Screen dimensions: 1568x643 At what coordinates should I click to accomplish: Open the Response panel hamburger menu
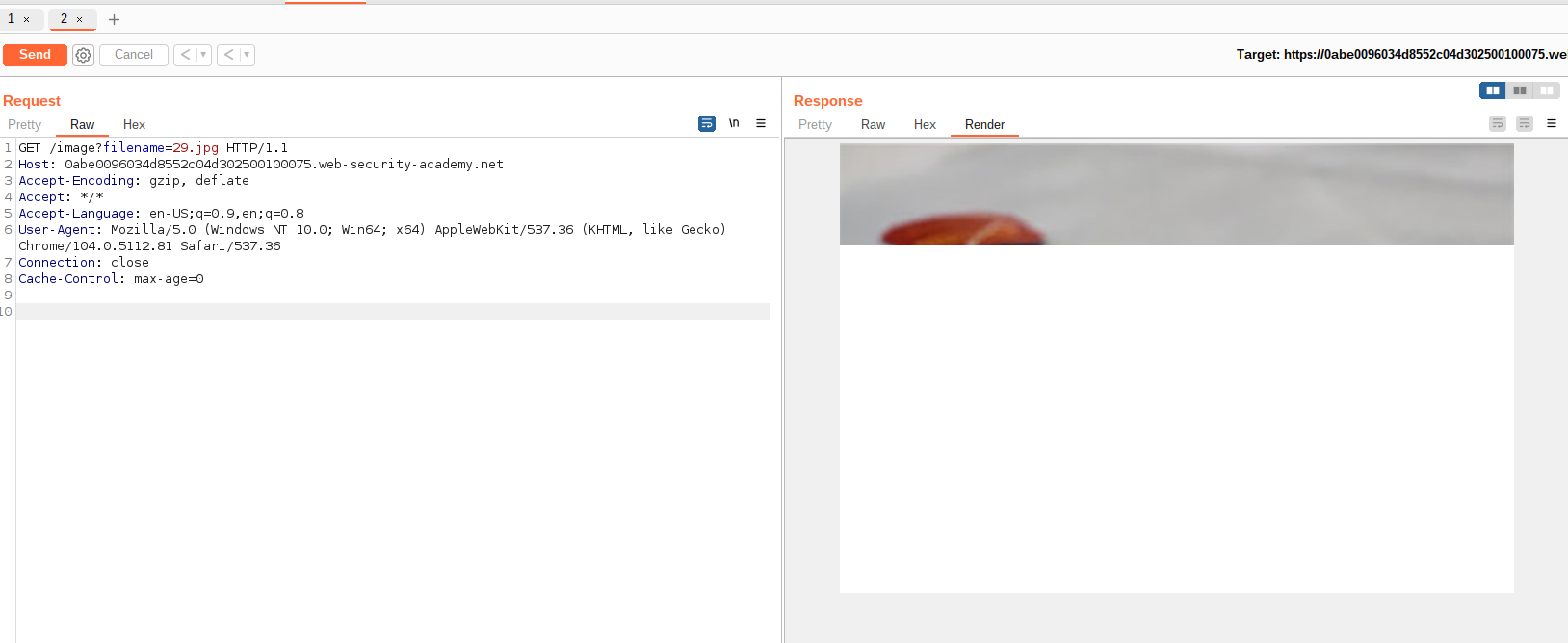click(1552, 123)
